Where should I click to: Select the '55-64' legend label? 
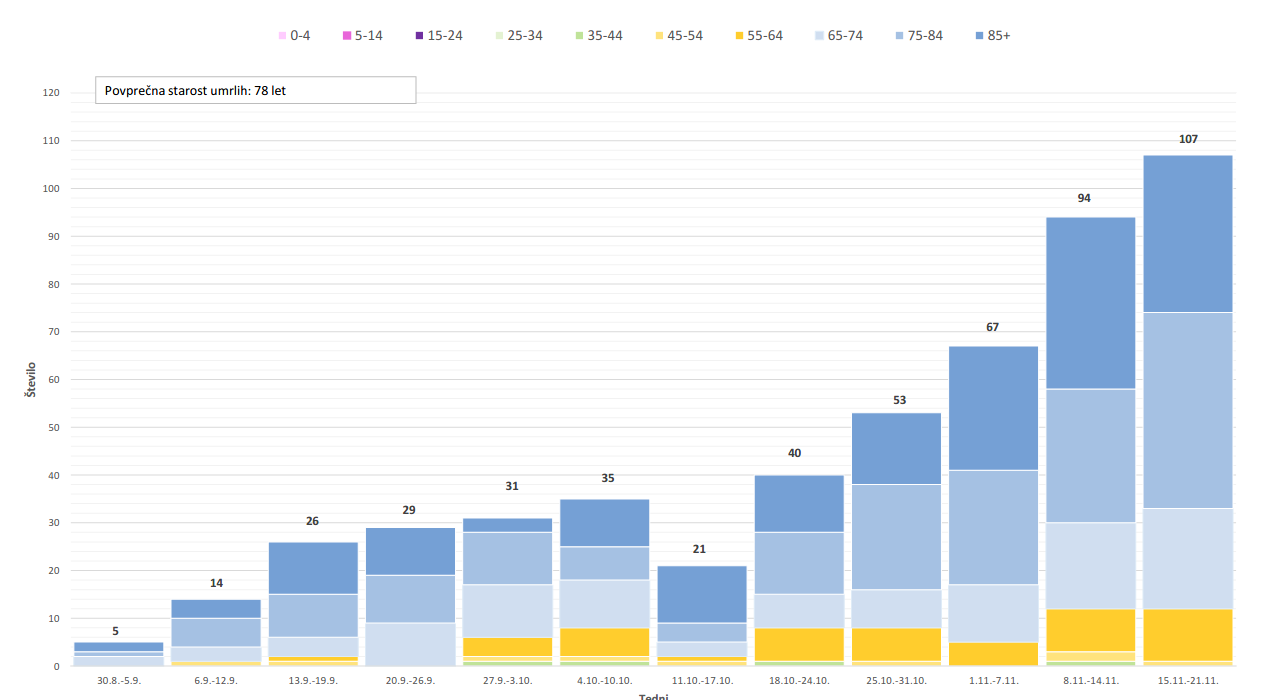pos(765,36)
